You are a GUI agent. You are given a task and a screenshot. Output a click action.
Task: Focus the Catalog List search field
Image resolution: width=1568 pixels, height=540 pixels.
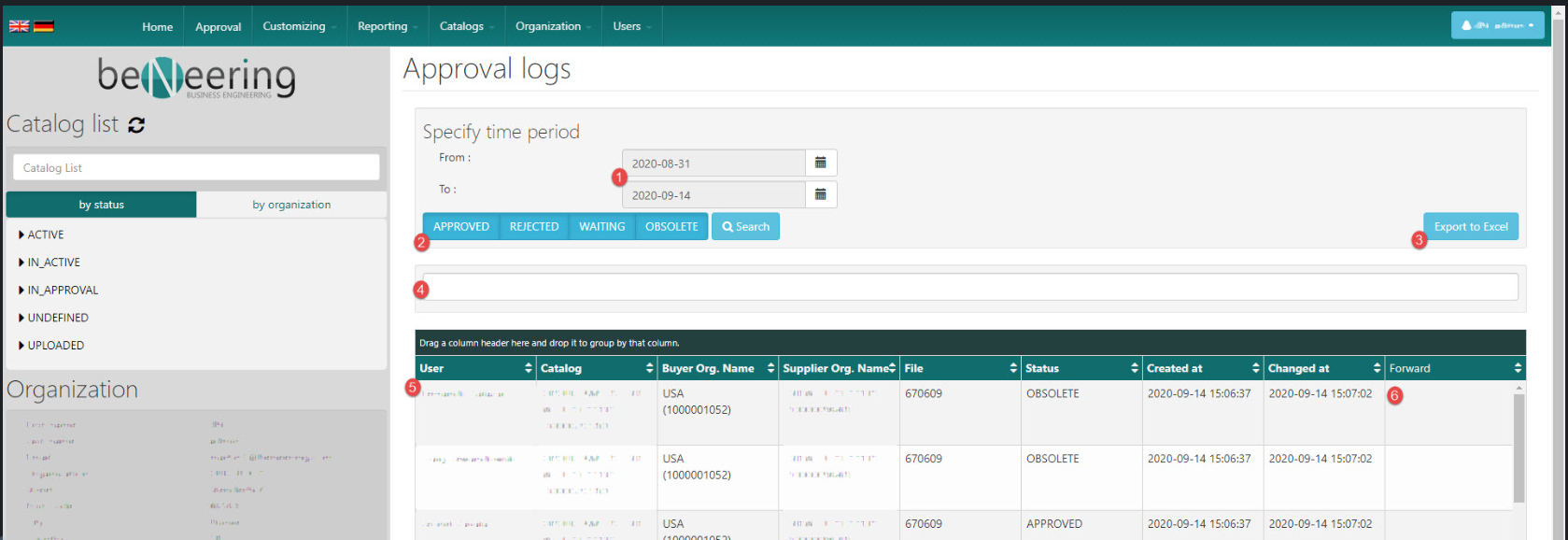(196, 168)
